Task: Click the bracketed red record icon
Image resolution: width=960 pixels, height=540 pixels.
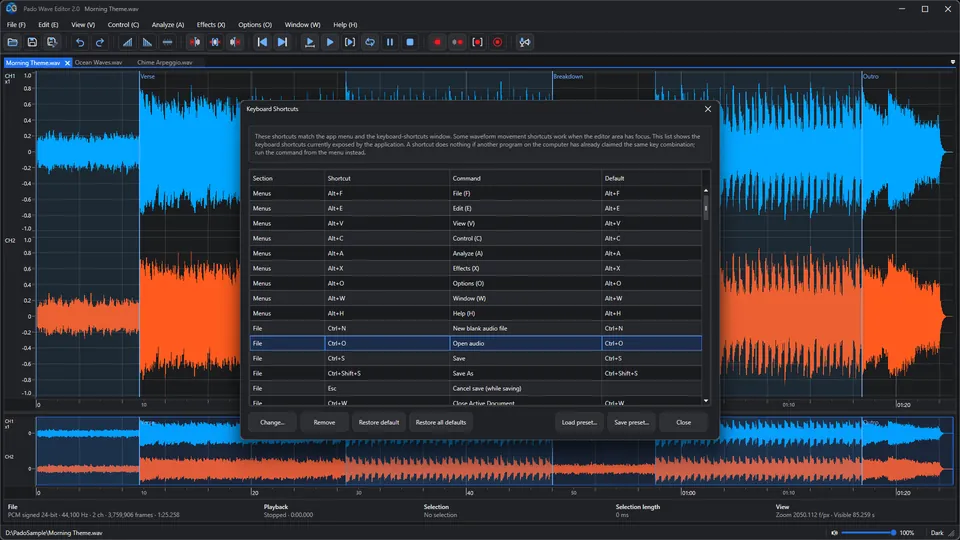Action: [x=478, y=42]
